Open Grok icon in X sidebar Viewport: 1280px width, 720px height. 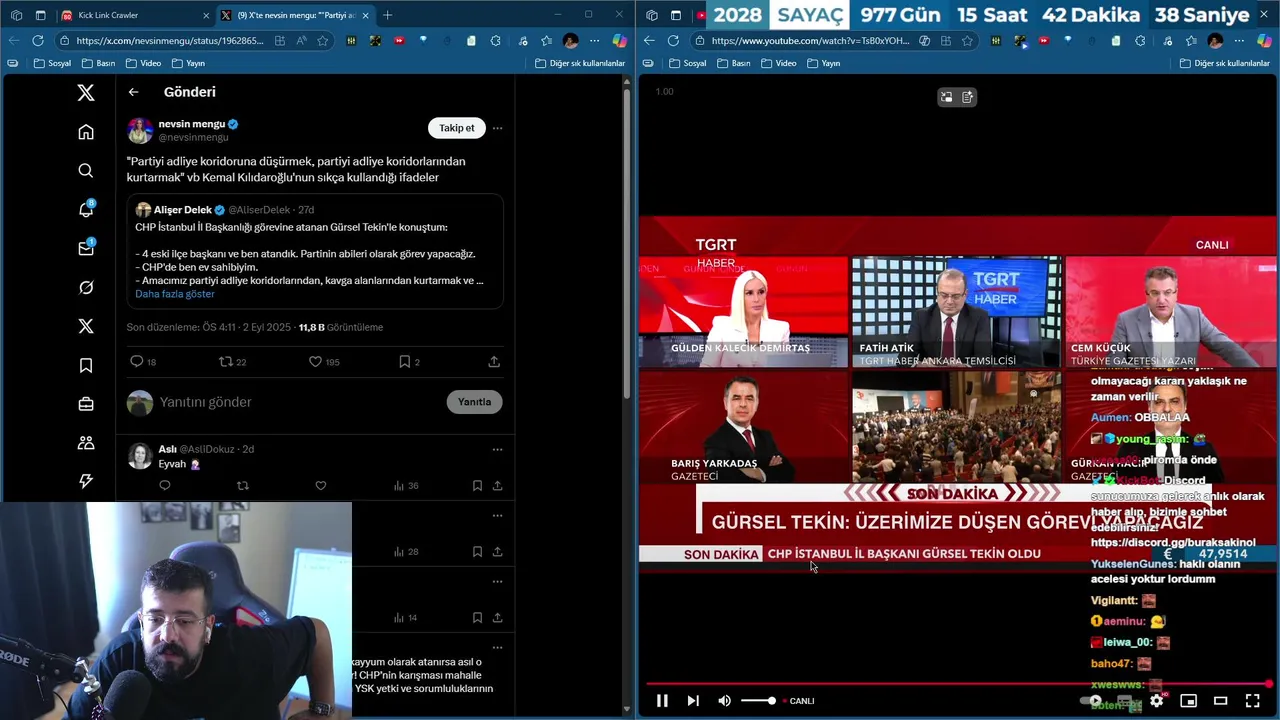pyautogui.click(x=86, y=287)
